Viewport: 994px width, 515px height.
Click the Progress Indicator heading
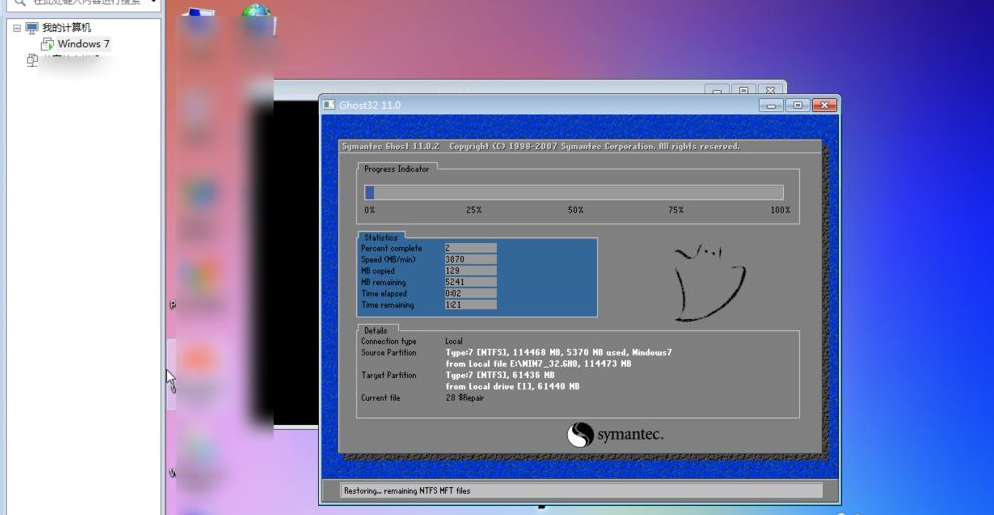396,169
